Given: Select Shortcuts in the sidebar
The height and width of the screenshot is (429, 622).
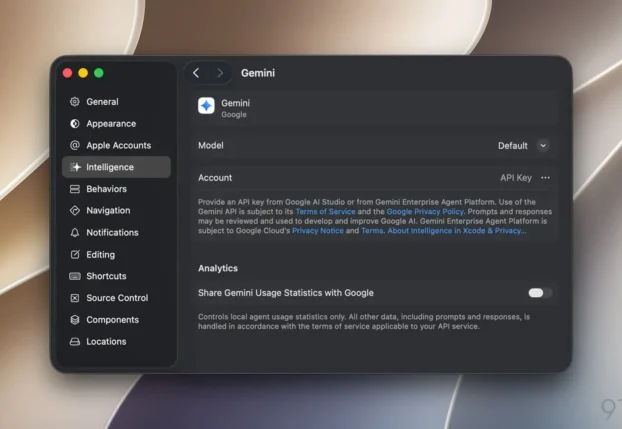Looking at the screenshot, I should click(x=116, y=276).
